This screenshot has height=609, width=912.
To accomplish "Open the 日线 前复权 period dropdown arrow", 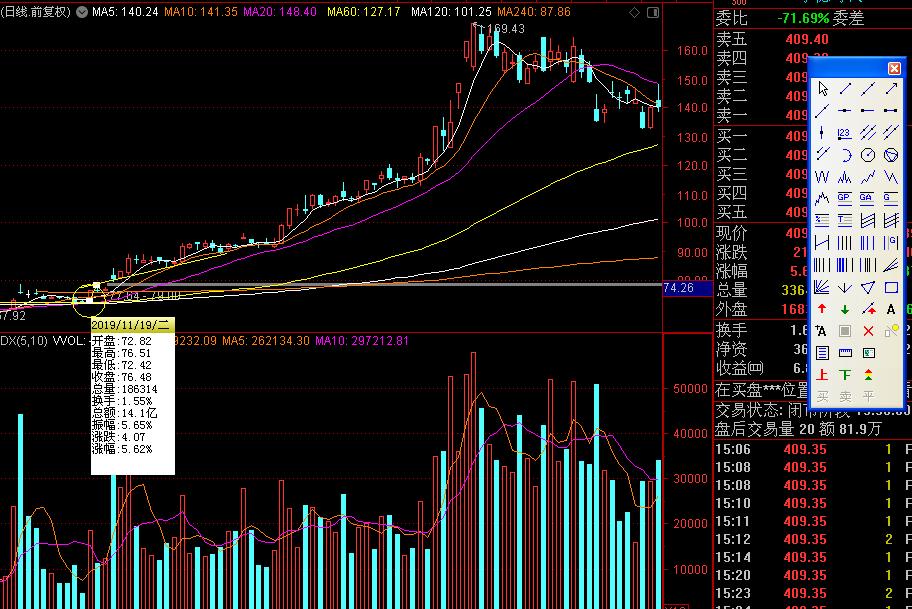I will pyautogui.click(x=81, y=12).
